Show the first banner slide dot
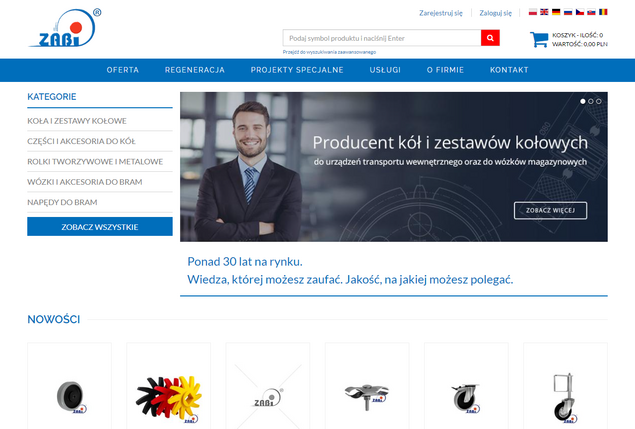Screen dimensions: 635x429 pos(582,101)
